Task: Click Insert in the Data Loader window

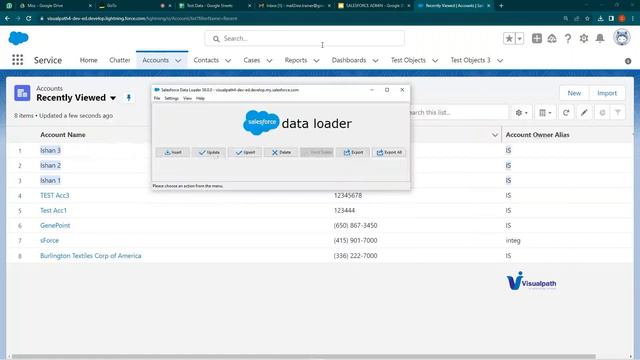Action: [173, 152]
